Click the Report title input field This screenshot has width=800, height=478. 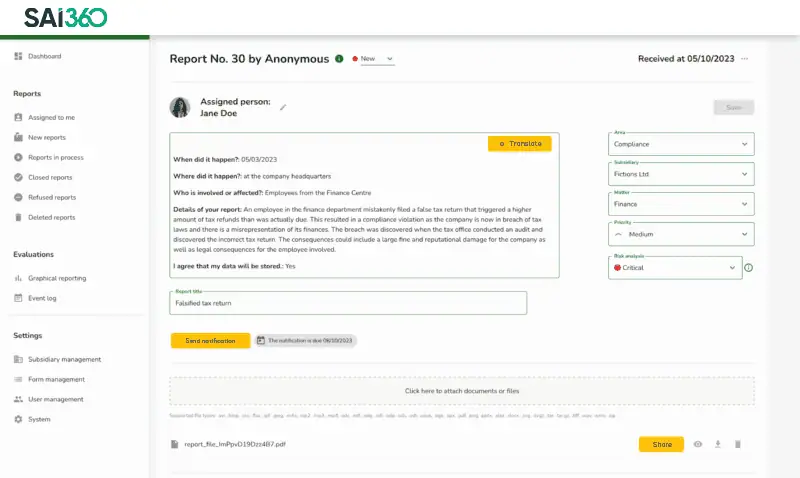(x=348, y=303)
